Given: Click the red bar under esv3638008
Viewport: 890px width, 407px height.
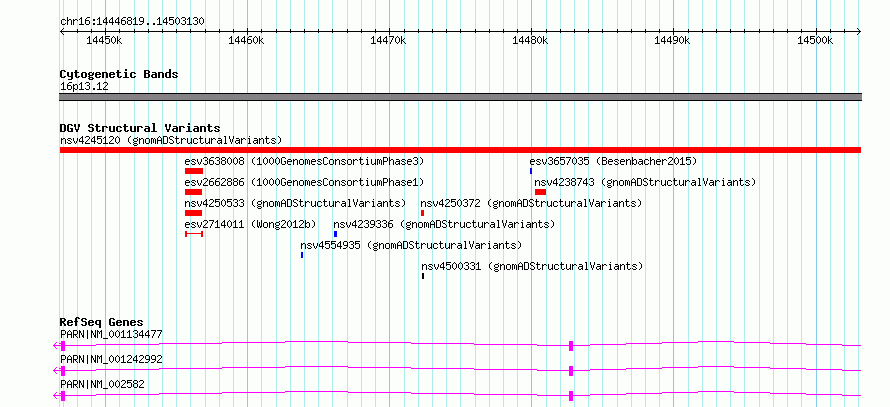Looking at the screenshot, I should pos(194,171).
